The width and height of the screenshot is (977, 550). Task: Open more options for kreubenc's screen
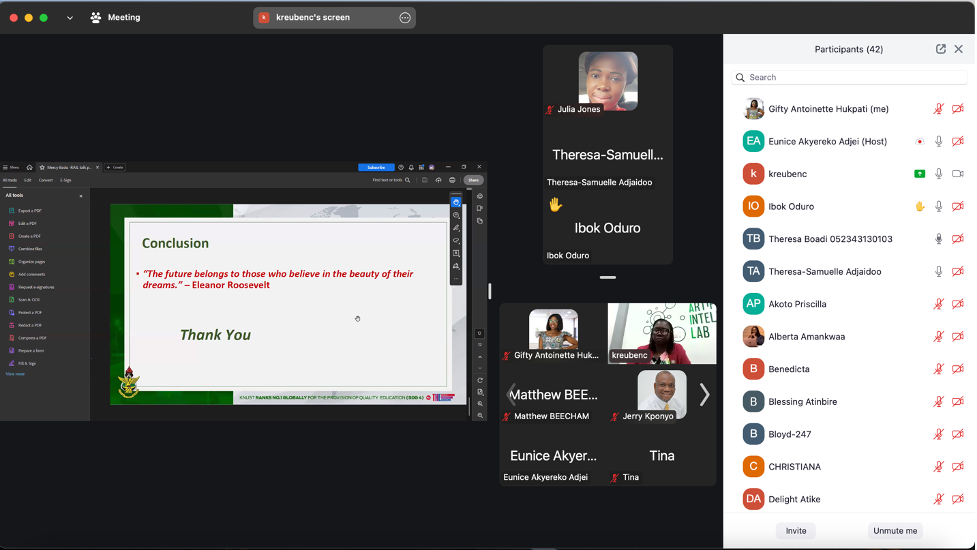(x=405, y=17)
